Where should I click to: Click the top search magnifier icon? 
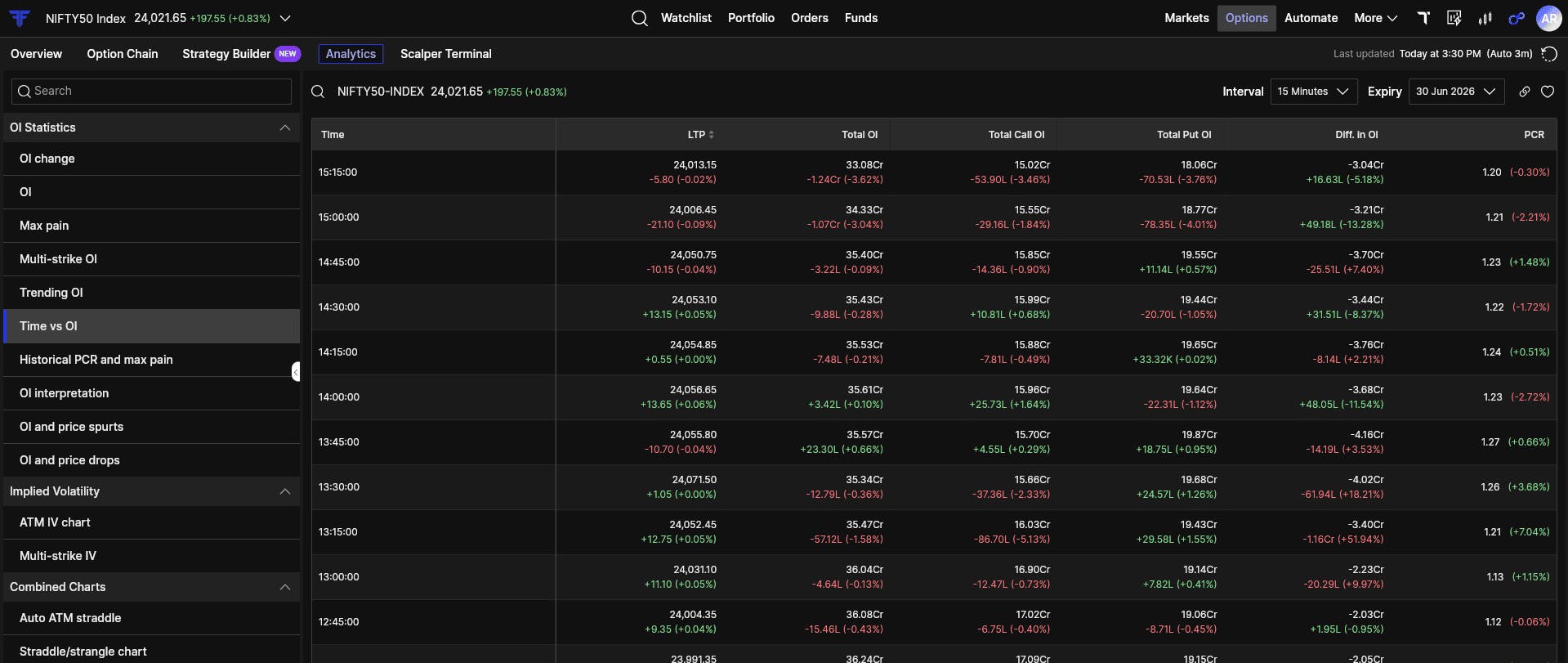(639, 18)
